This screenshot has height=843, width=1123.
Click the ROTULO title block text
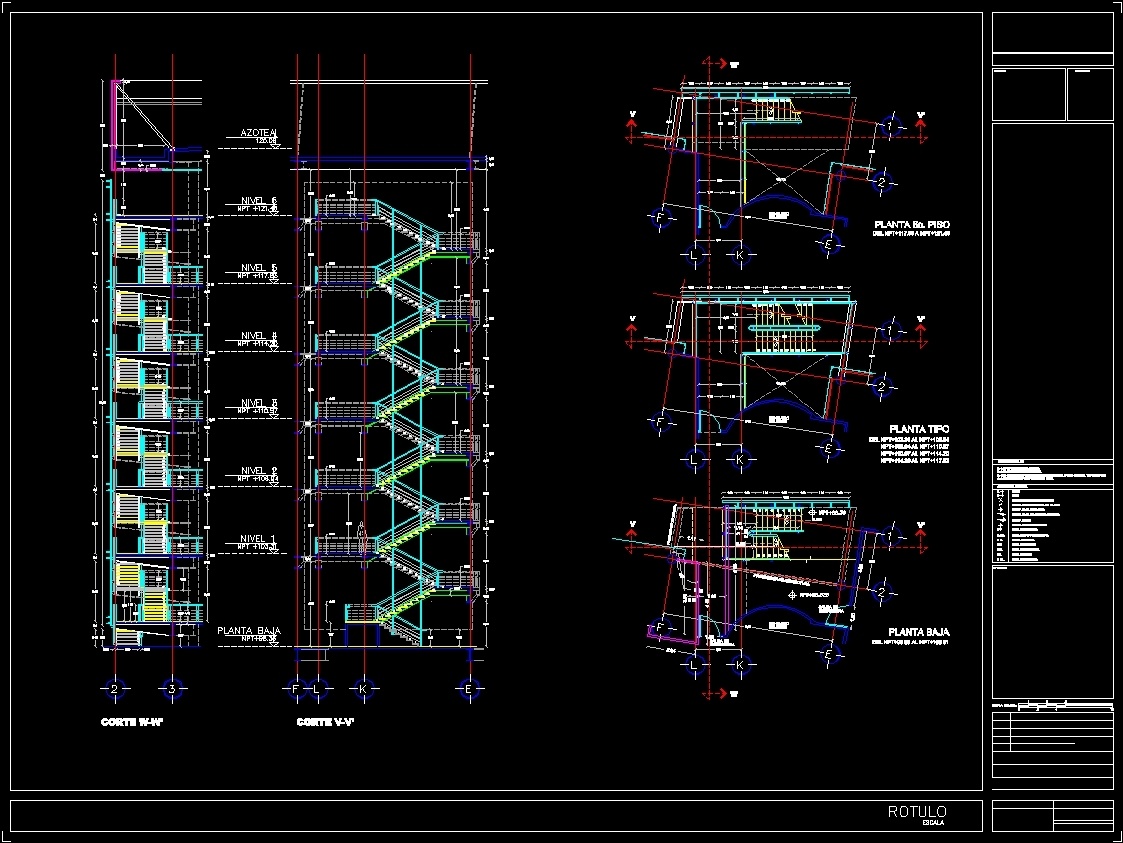pos(917,811)
